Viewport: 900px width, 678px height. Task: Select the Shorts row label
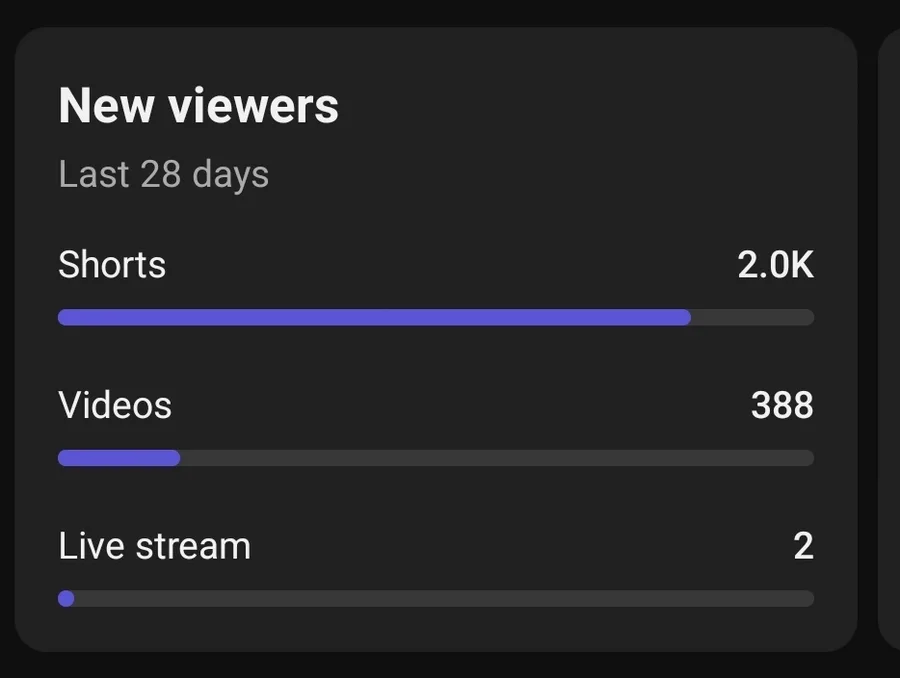[x=112, y=265]
